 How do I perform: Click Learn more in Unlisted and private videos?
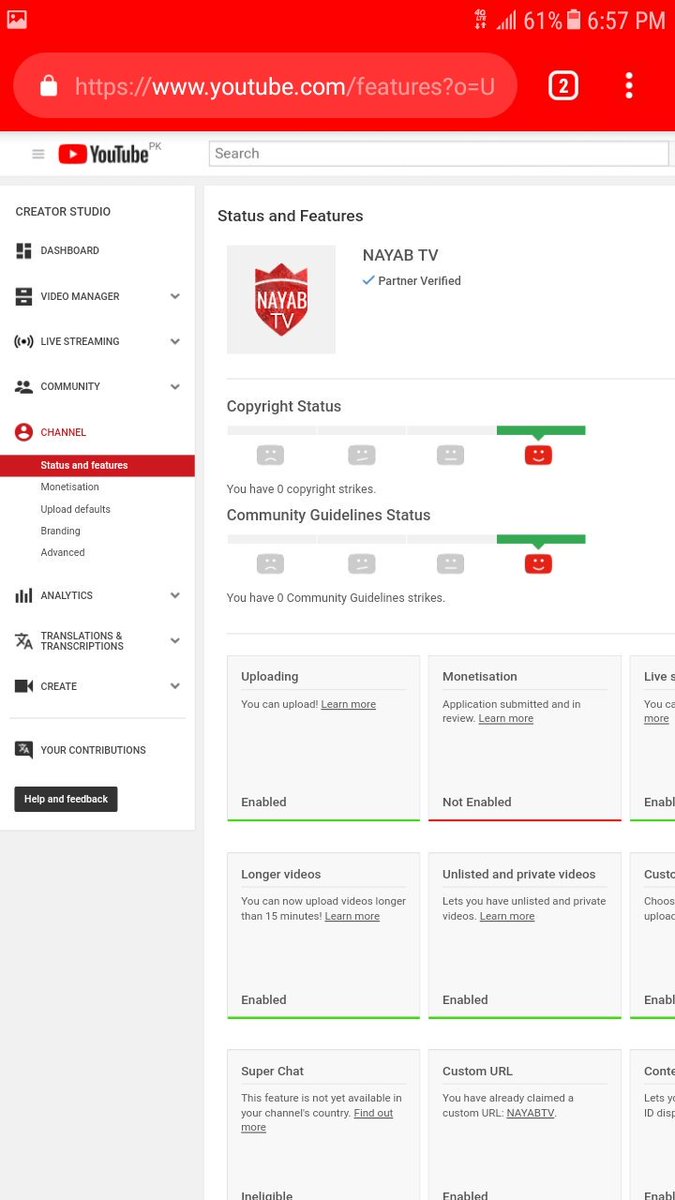click(x=507, y=917)
